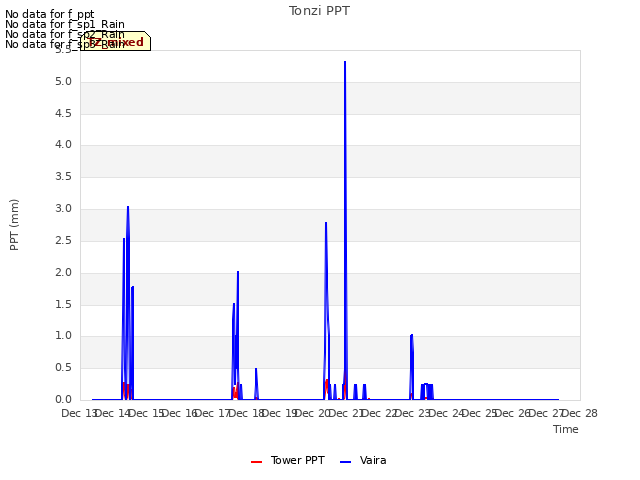This screenshot has width=640, height=480.
Task: Click the y-axis tick label 5.0
Action: (x=63, y=82)
